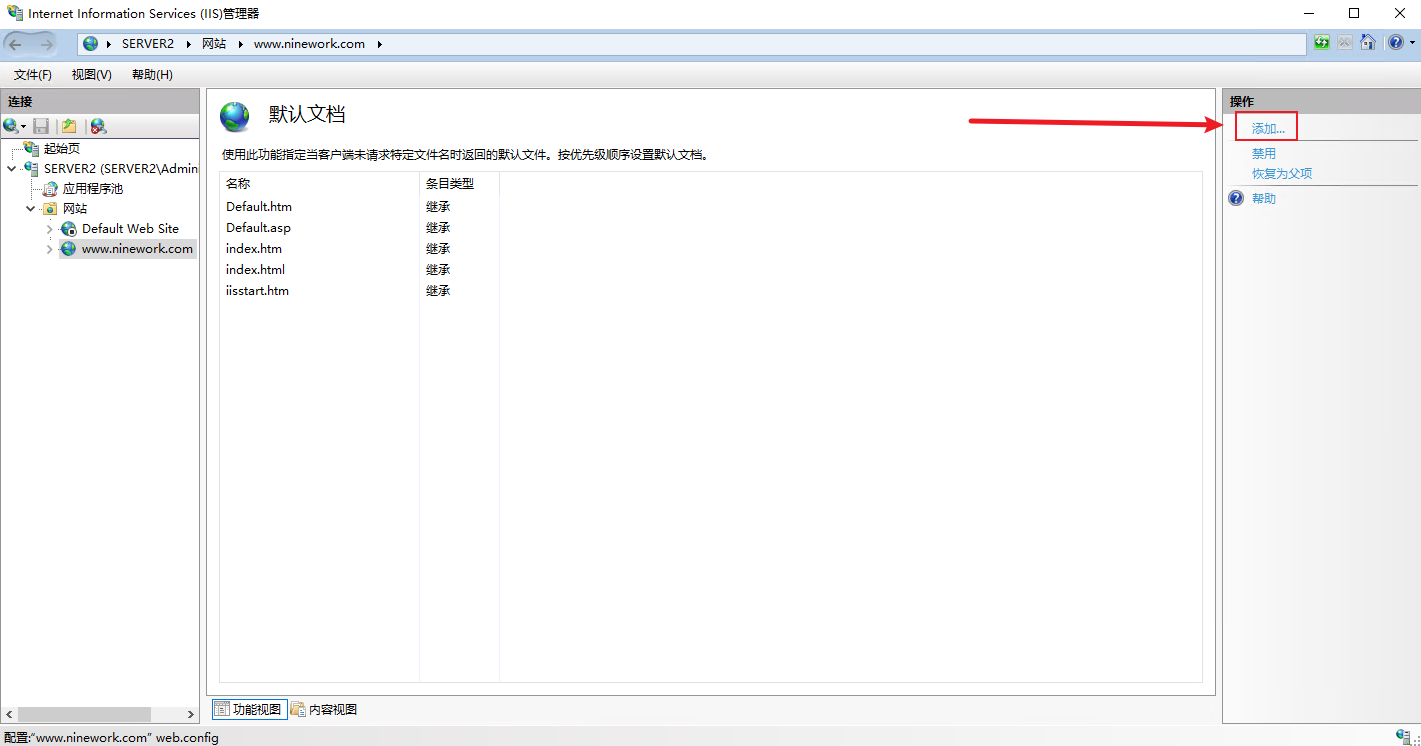Open the 视图(V) menu
The width and height of the screenshot is (1421, 746).
pos(92,75)
